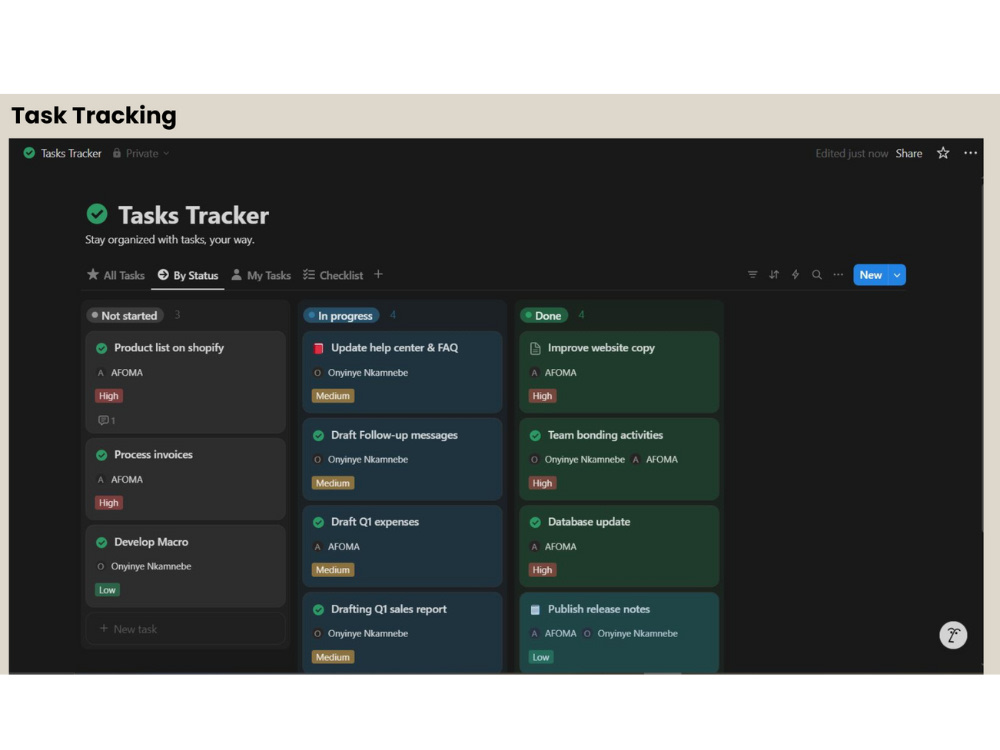Click New task in Not started column
Screen dimensions: 1000x750
tap(185, 629)
